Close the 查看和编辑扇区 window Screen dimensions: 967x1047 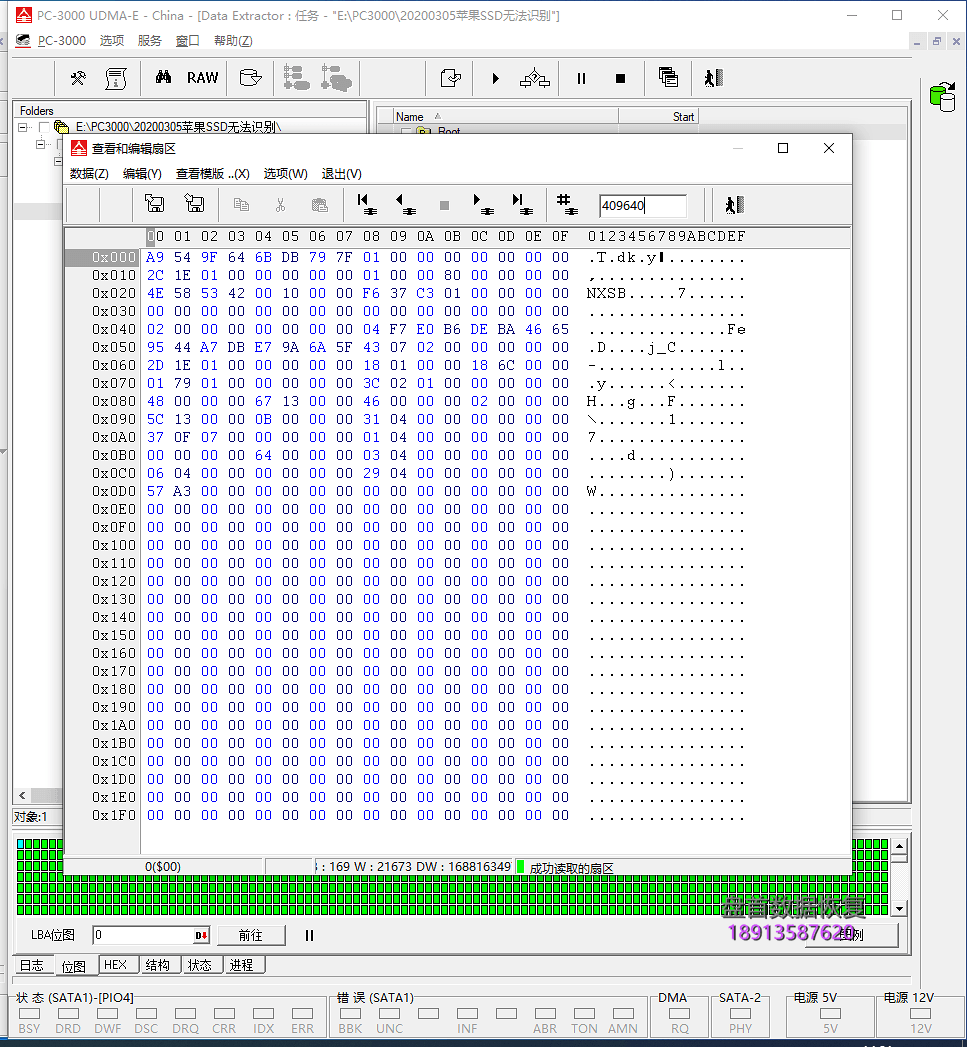(829, 148)
